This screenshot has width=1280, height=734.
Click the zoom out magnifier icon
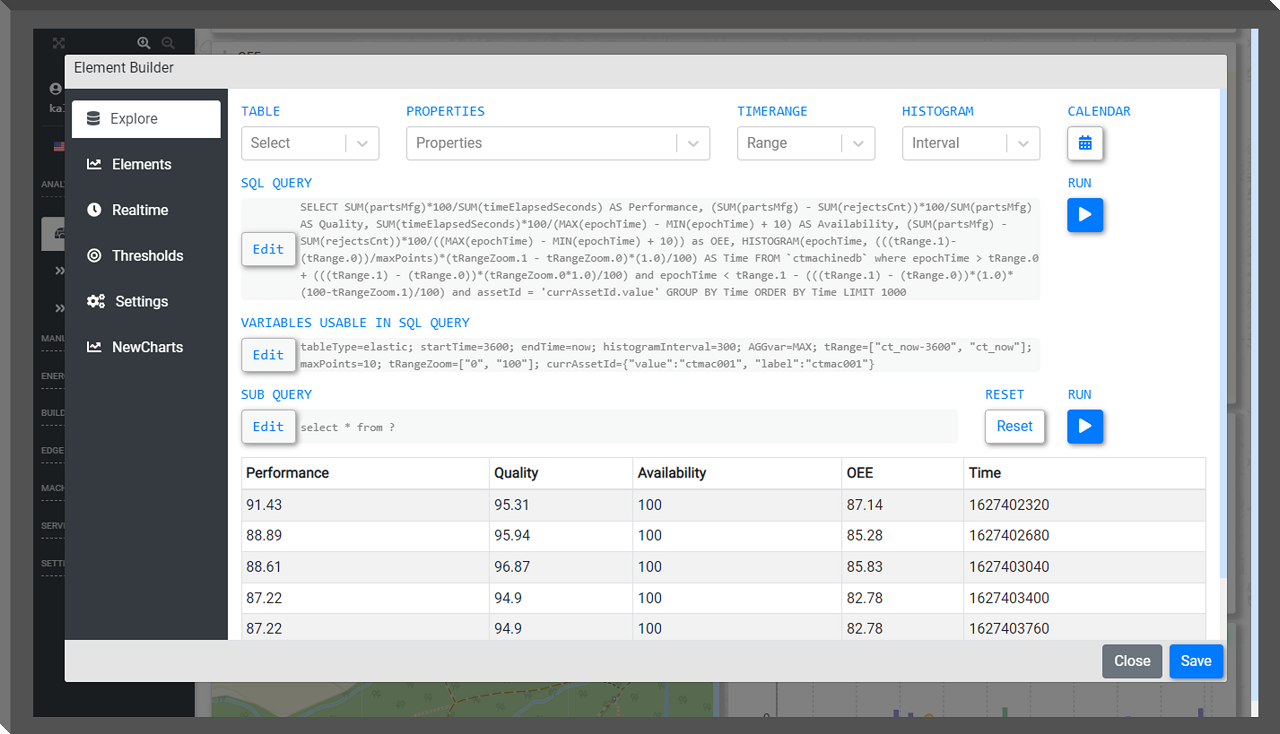(168, 43)
